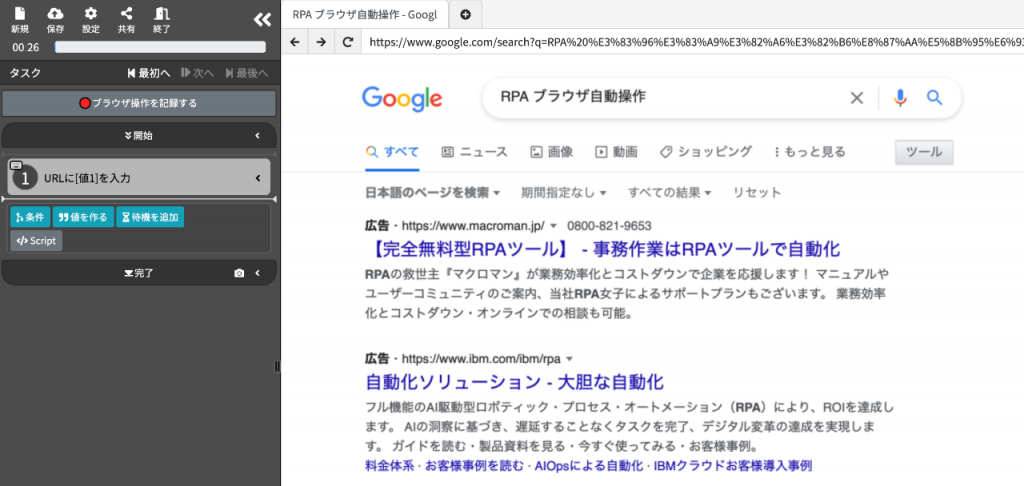This screenshot has height=486, width=1024.
Task: Go back with the browser back arrow
Action: [x=295, y=42]
